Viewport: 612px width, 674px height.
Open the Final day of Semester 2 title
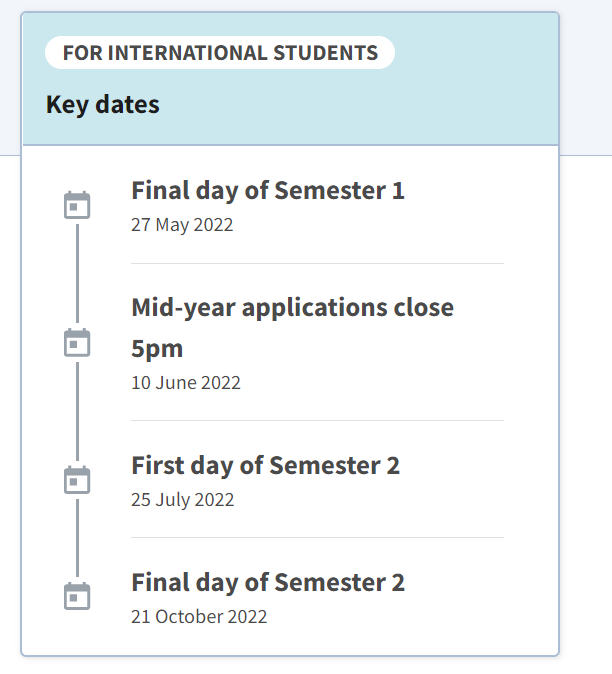point(268,582)
